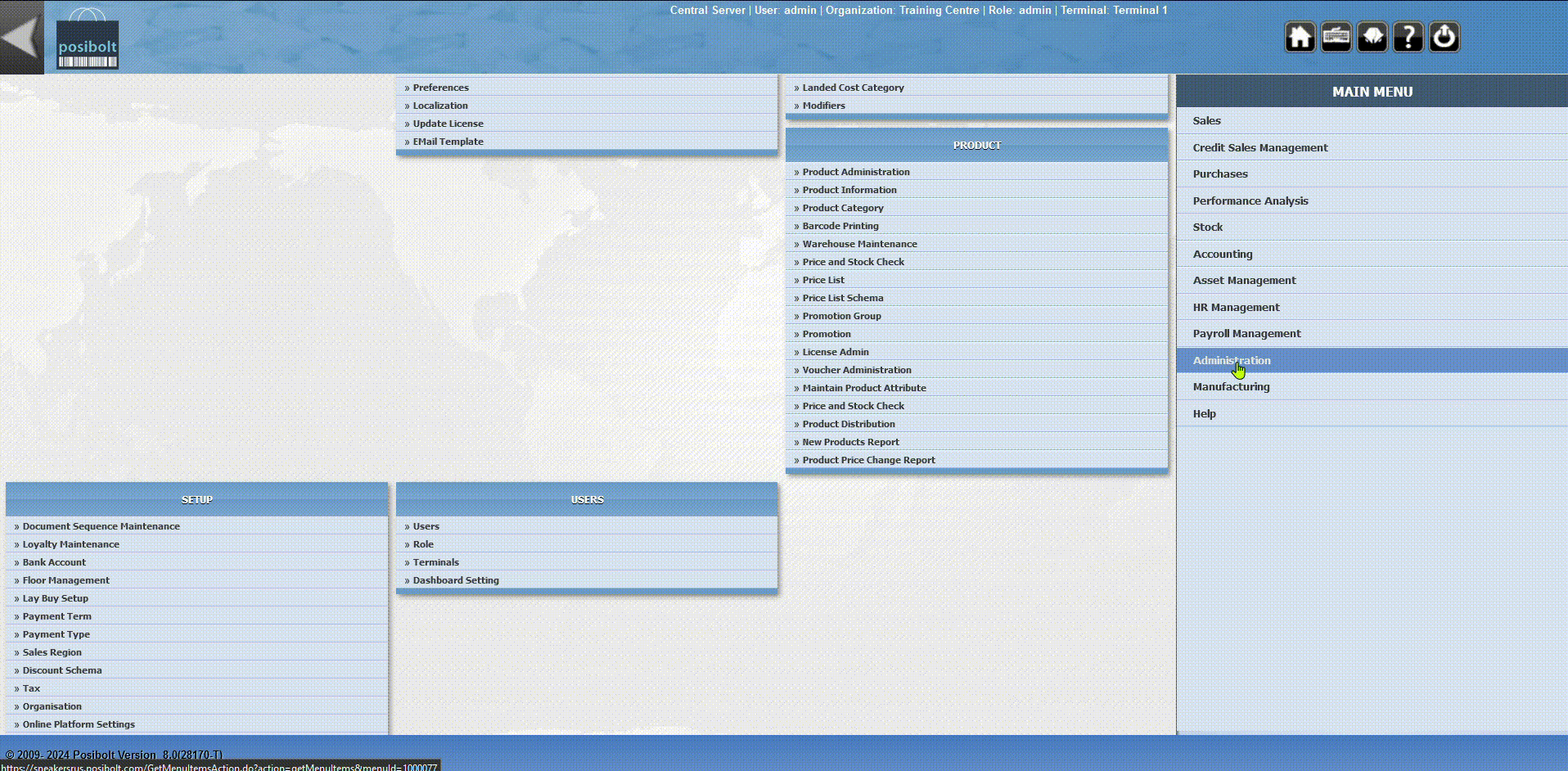Open Document Sequence Maintenance

tap(101, 526)
